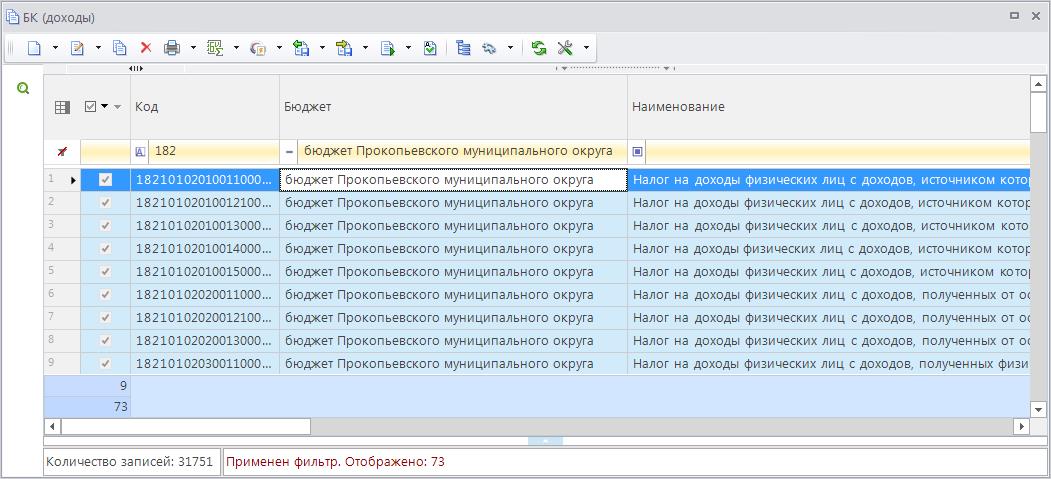This screenshot has width=1051, height=479.
Task: Click the vertical scrollbar up arrow
Action: click(x=1038, y=84)
